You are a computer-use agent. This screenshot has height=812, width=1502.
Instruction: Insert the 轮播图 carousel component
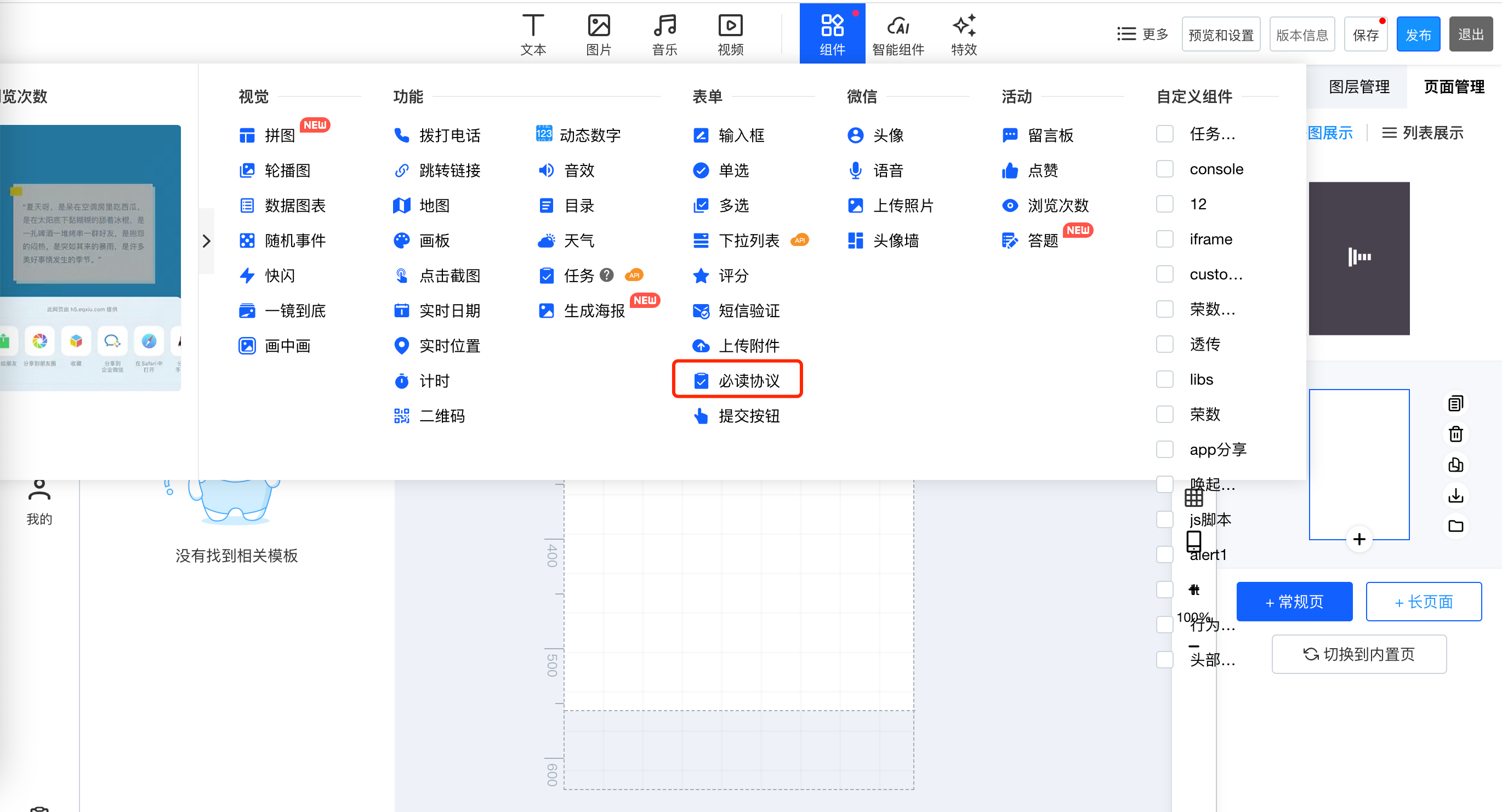(x=275, y=170)
